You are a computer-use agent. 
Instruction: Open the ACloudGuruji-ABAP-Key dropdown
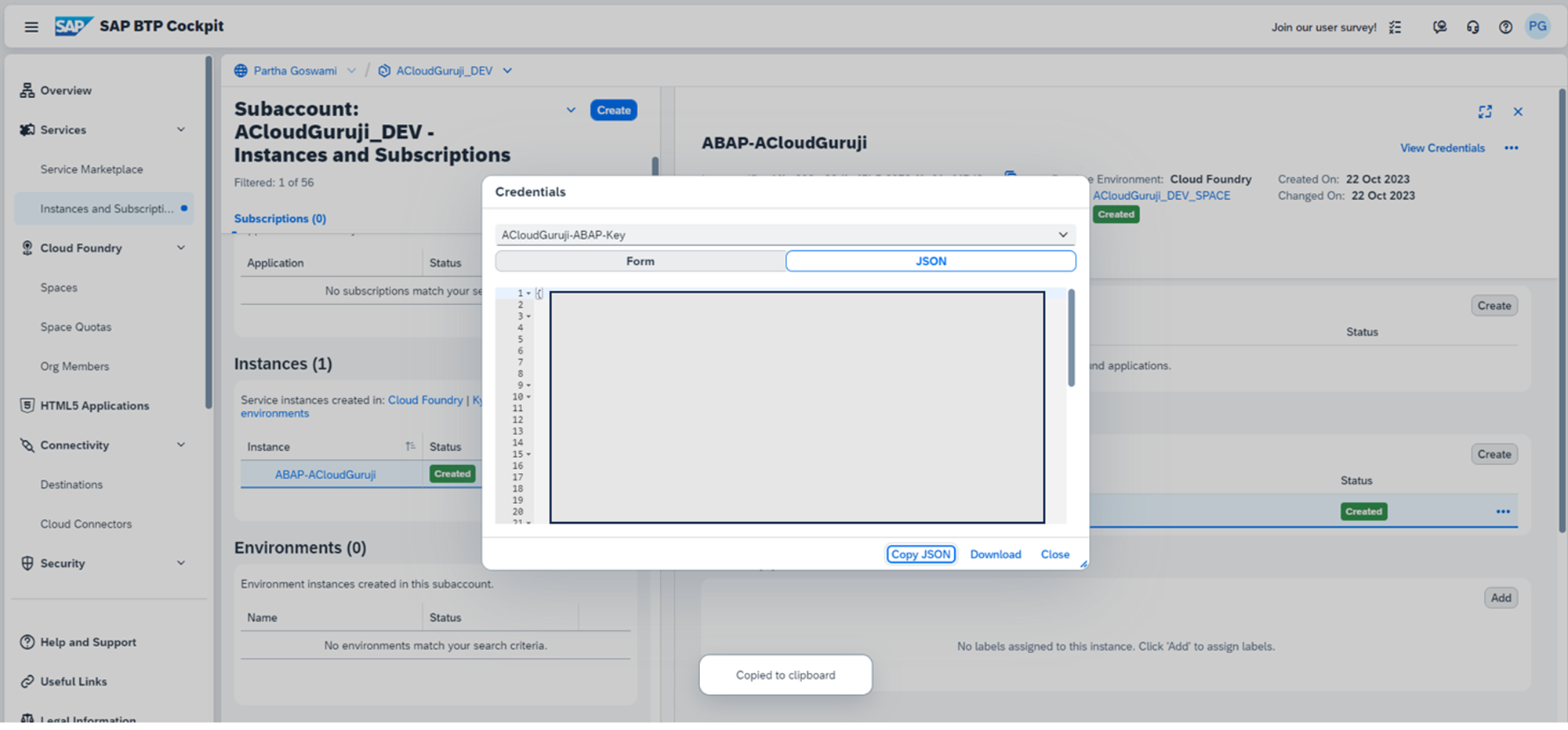click(1062, 234)
